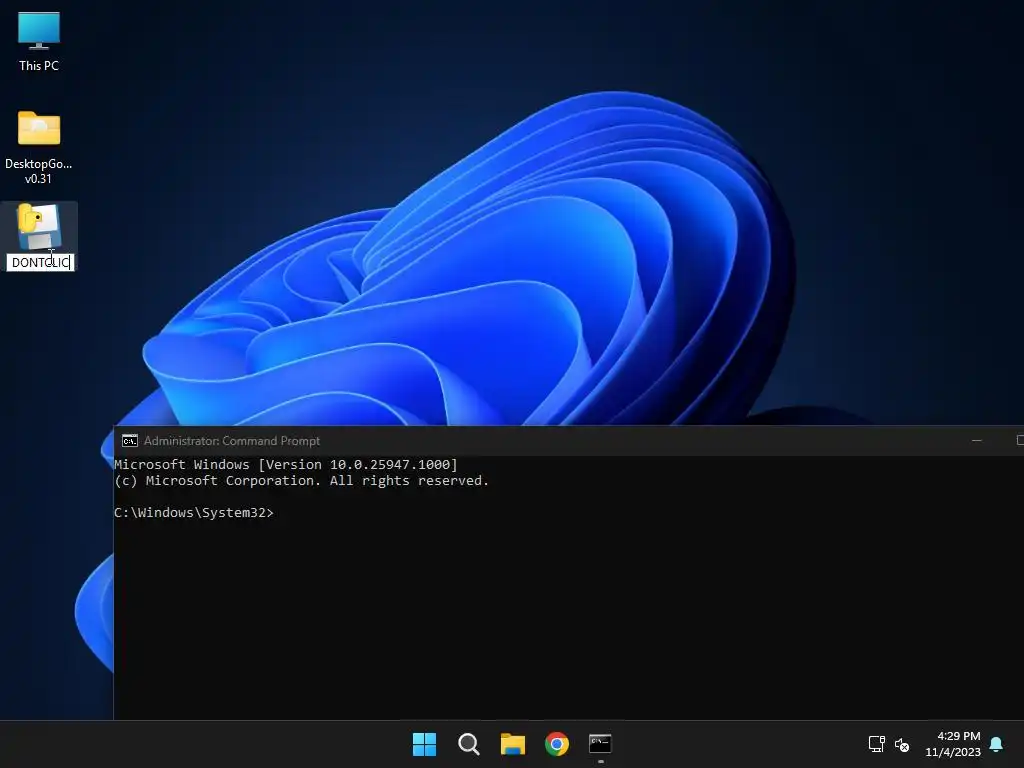Click the date 11/4/2023 in tray
Screen dimensions: 1024x768
[x=953, y=752]
